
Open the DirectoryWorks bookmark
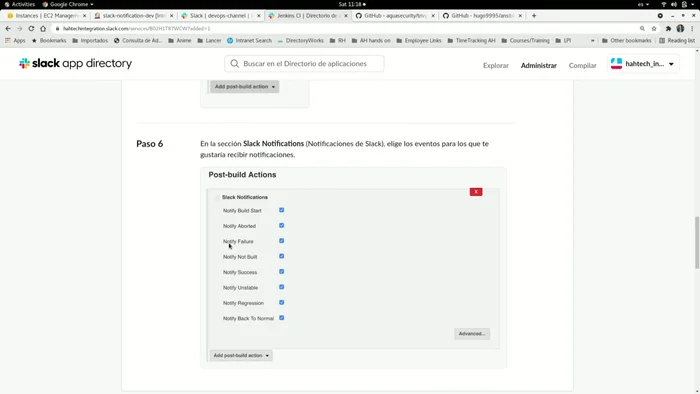300,41
